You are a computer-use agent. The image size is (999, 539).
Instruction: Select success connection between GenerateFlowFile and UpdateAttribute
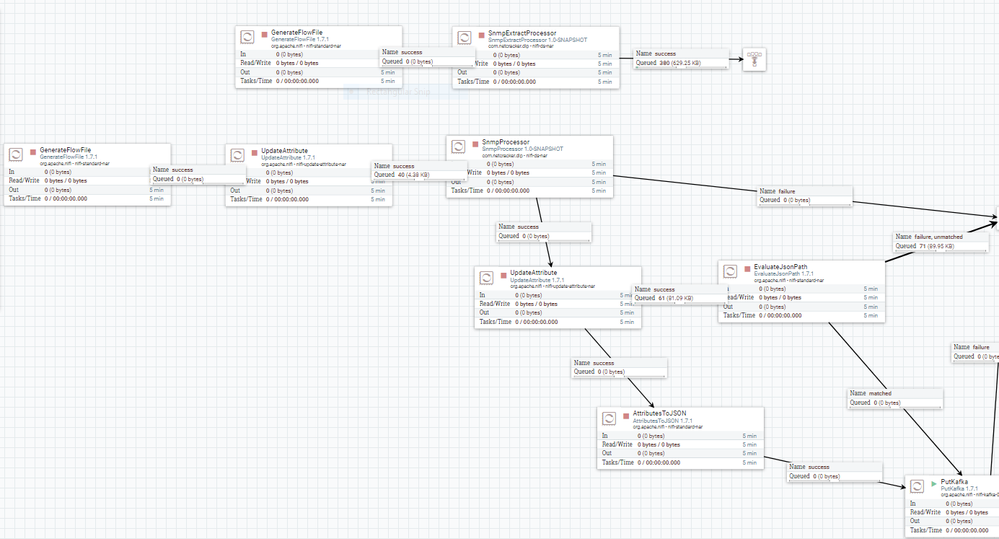198,175
